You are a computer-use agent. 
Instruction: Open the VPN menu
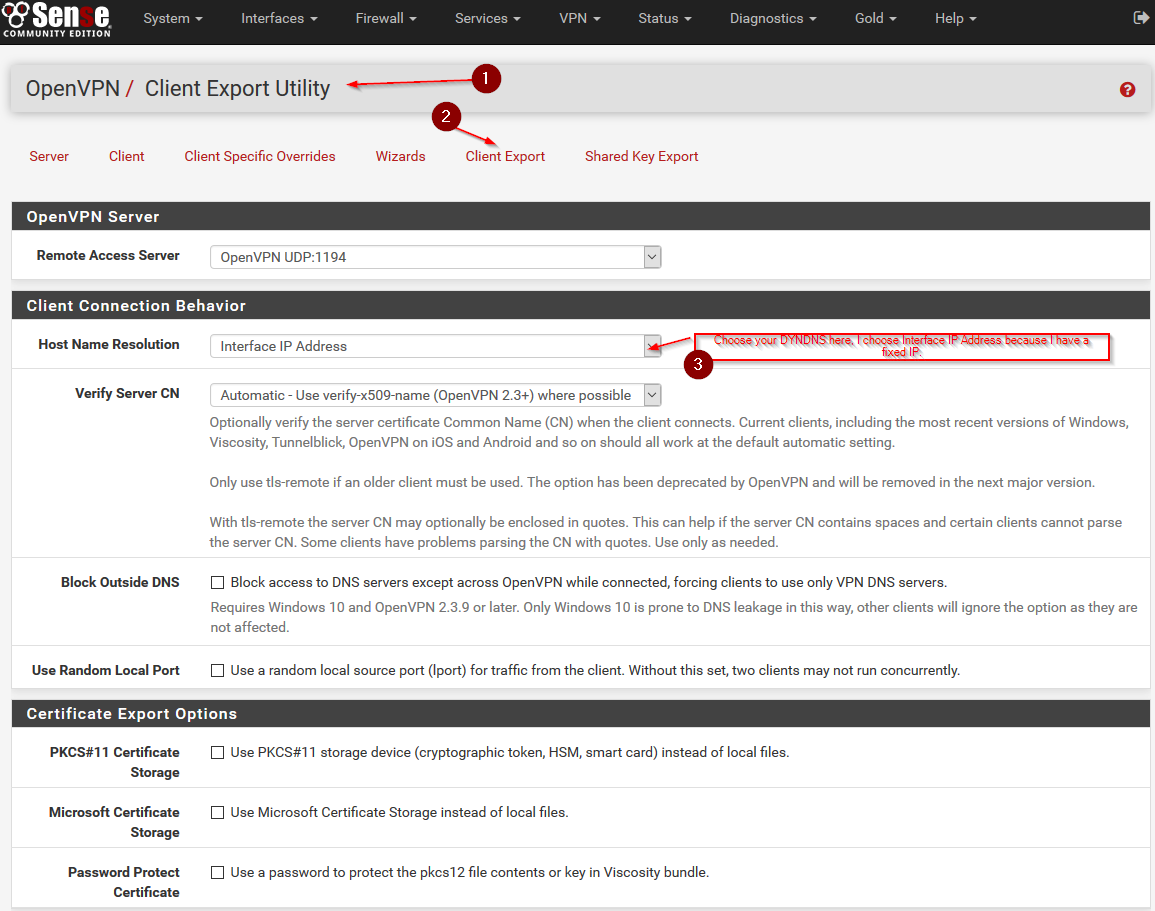580,18
